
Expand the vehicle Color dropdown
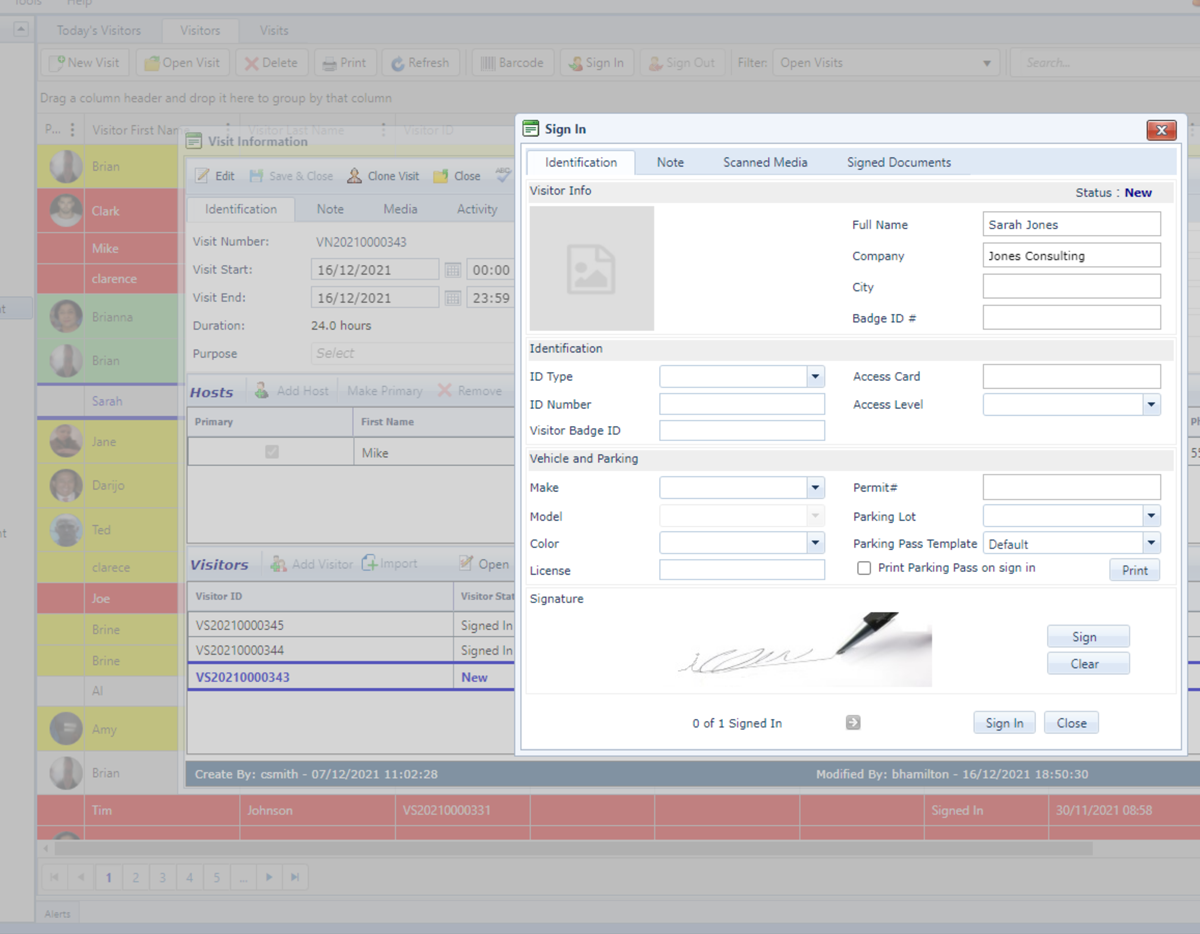(x=816, y=543)
